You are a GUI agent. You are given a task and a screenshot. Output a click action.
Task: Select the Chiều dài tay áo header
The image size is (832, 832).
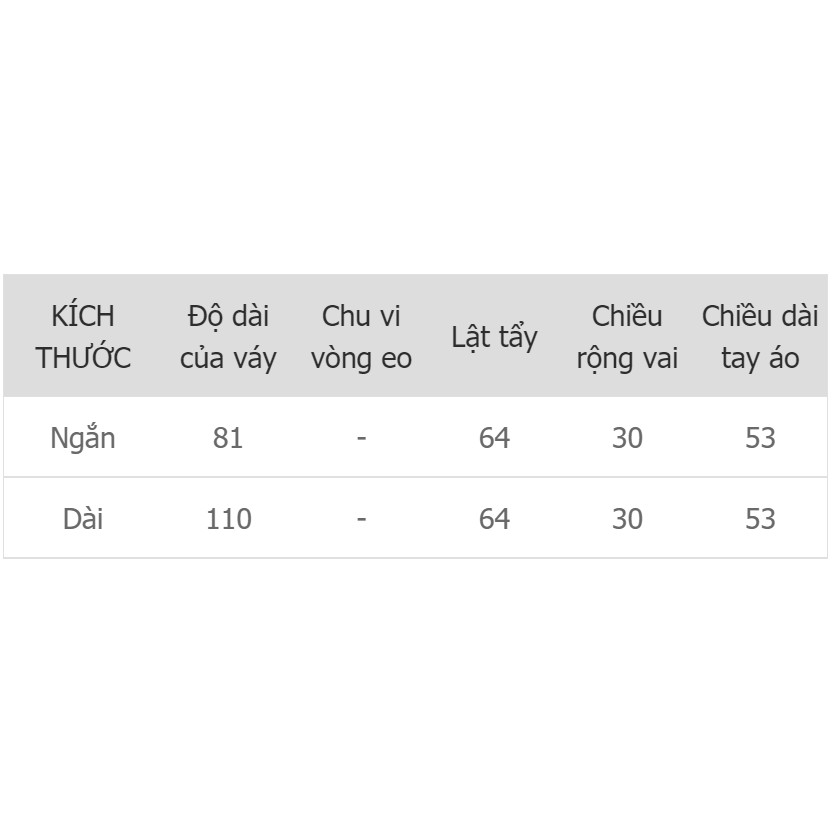click(760, 337)
